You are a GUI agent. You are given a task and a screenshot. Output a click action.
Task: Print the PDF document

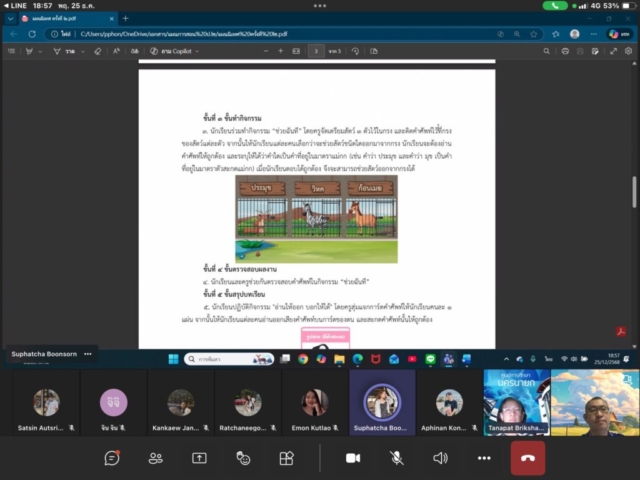tap(566, 51)
